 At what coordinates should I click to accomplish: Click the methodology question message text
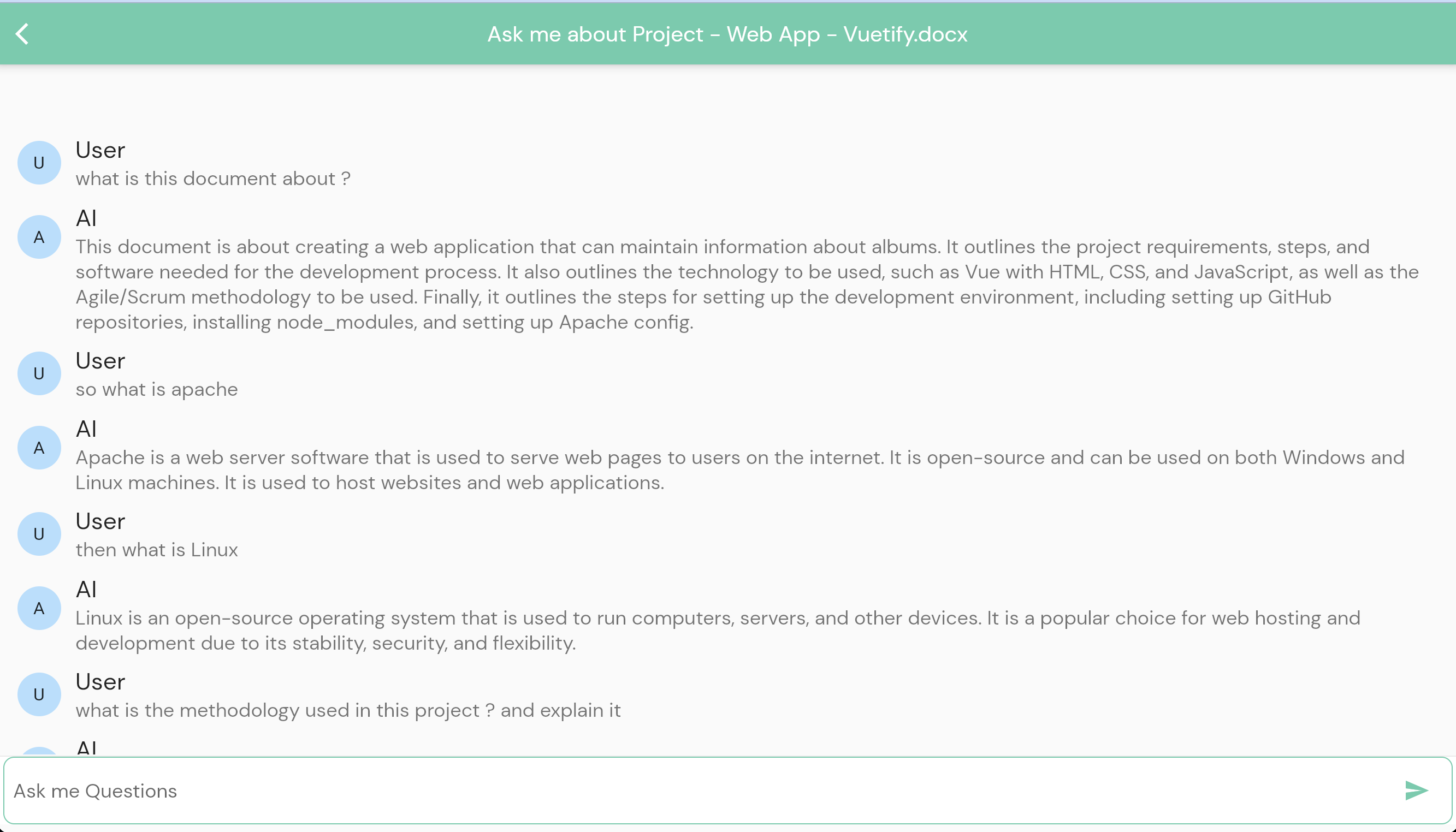click(x=348, y=711)
